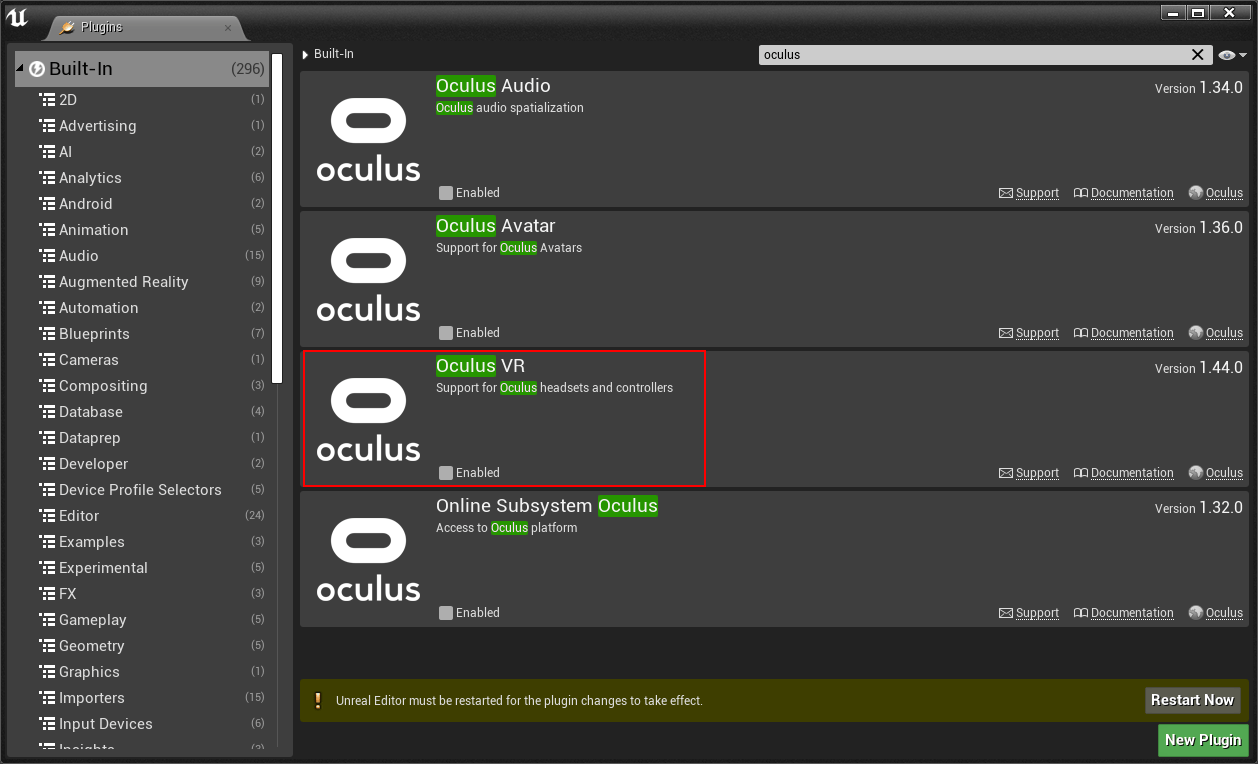Select the Animation category
This screenshot has height=764, width=1258.
click(142, 230)
